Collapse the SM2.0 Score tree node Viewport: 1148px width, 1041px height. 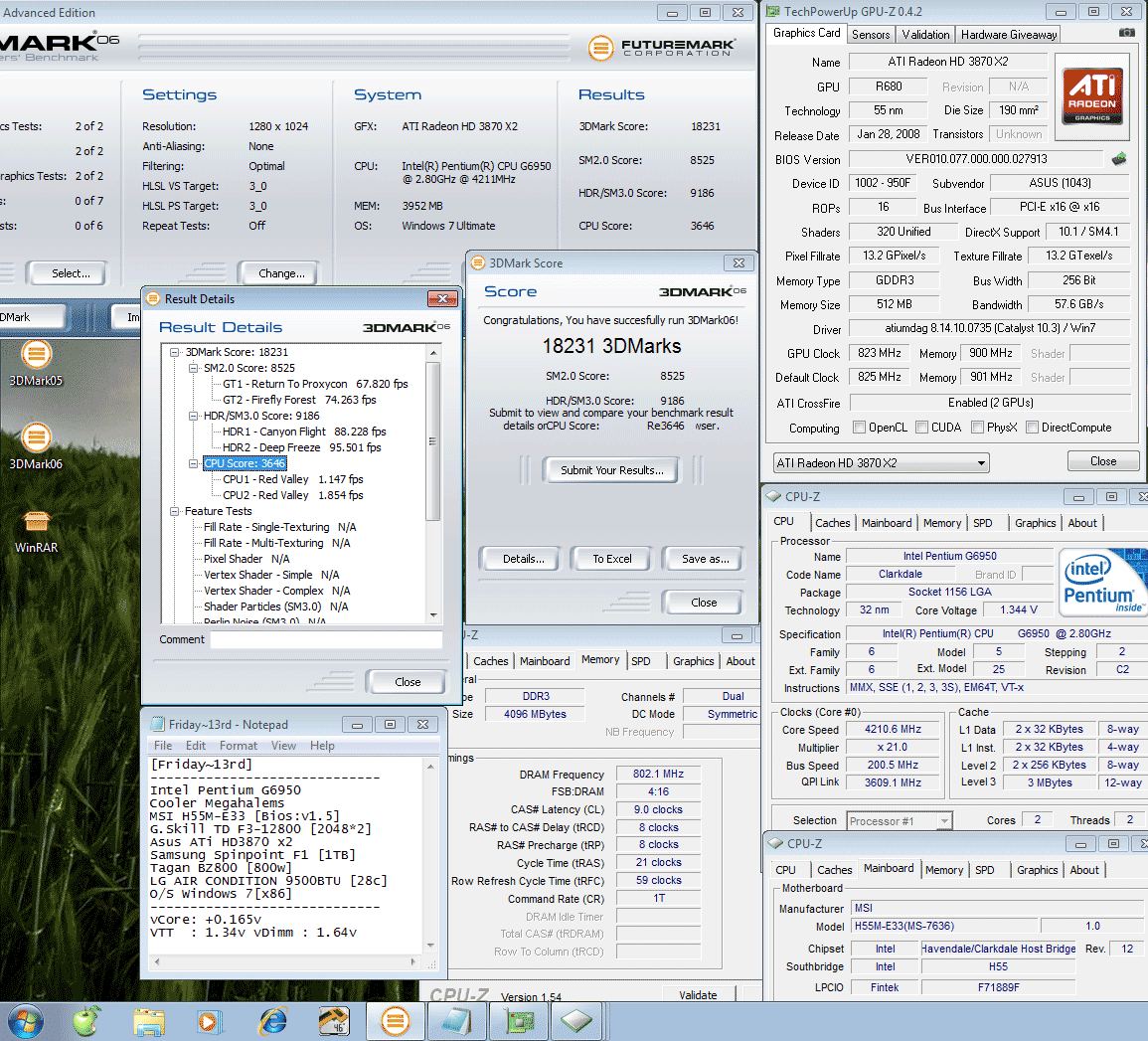[x=194, y=368]
